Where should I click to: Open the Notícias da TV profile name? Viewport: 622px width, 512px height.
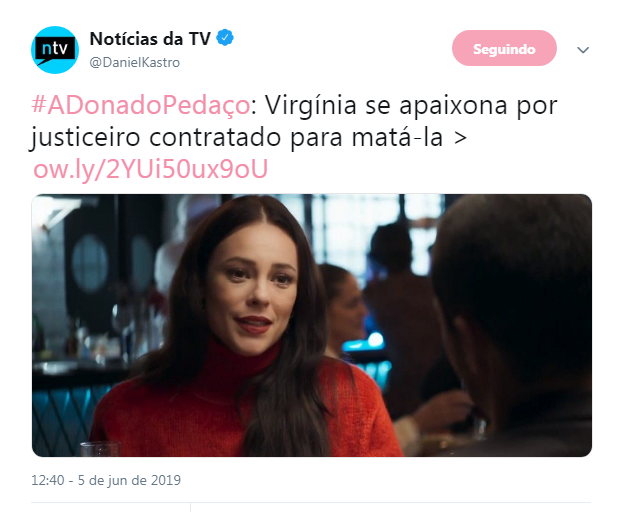(x=150, y=39)
